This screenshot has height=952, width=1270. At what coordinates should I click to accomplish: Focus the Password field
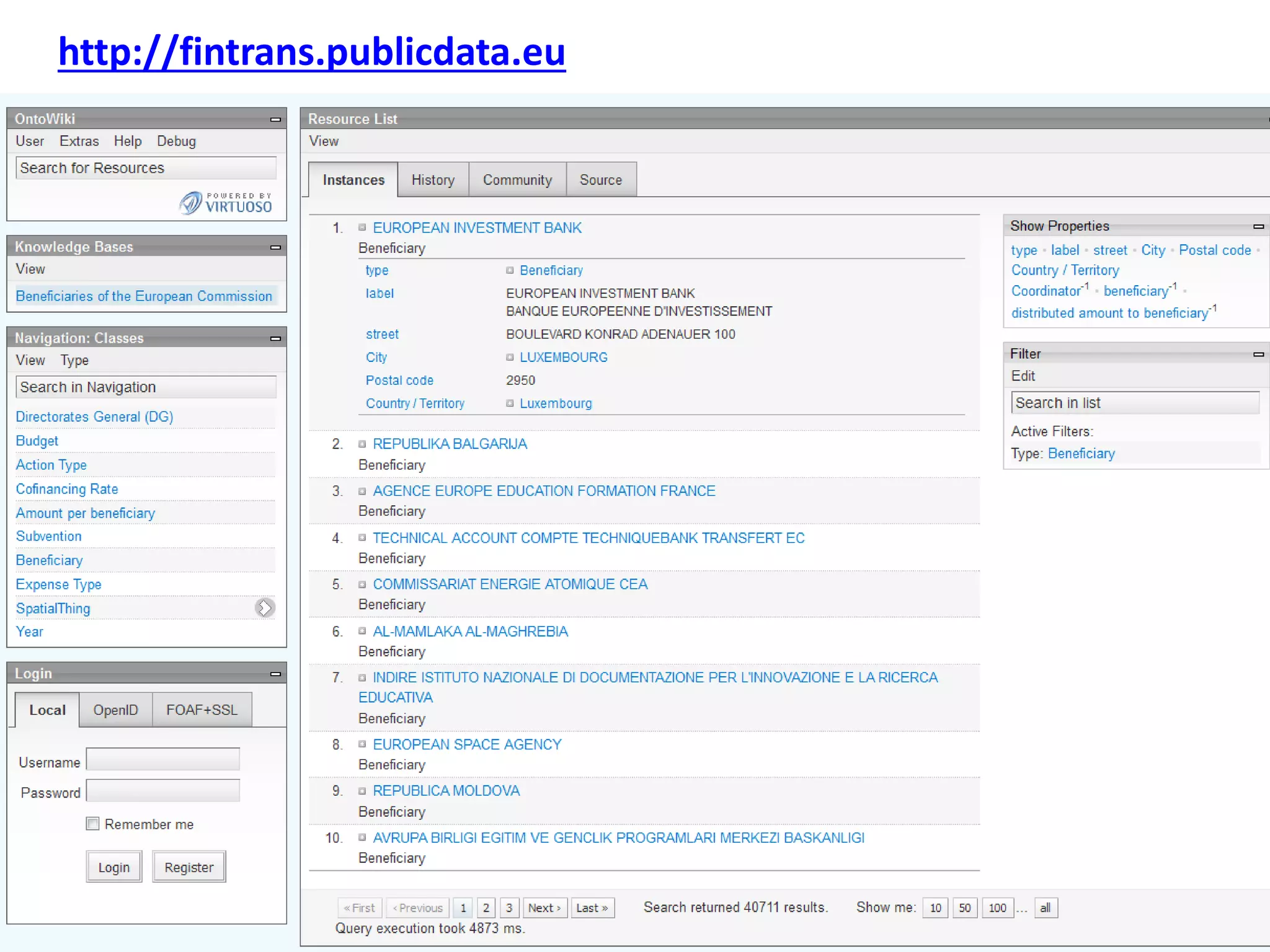tap(162, 791)
